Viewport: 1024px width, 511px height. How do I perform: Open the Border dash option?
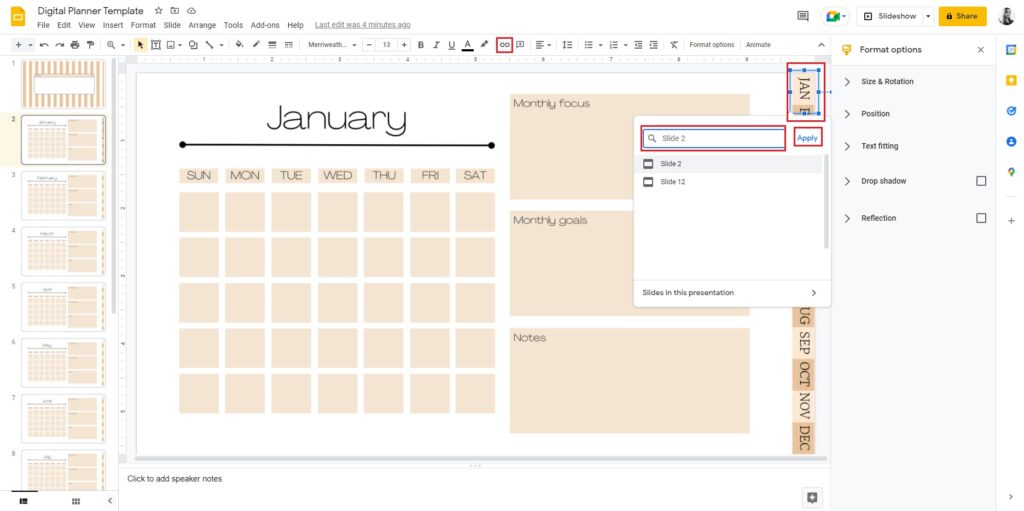point(289,45)
